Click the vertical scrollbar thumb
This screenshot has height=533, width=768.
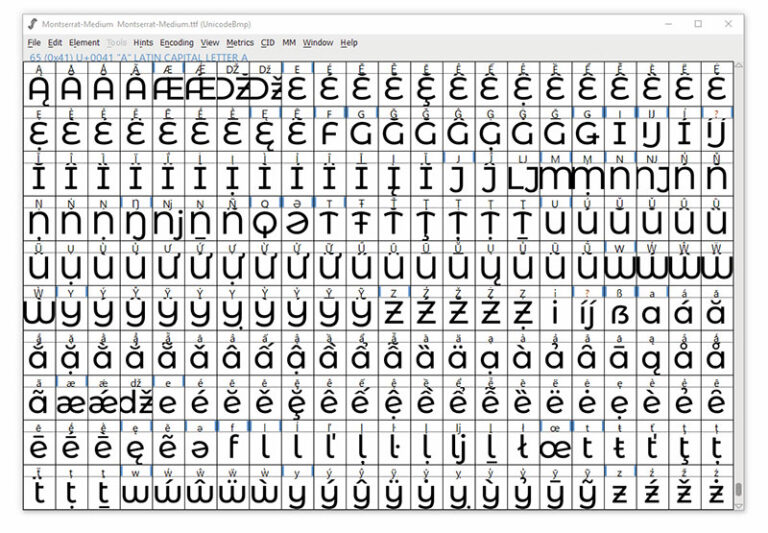pos(738,489)
